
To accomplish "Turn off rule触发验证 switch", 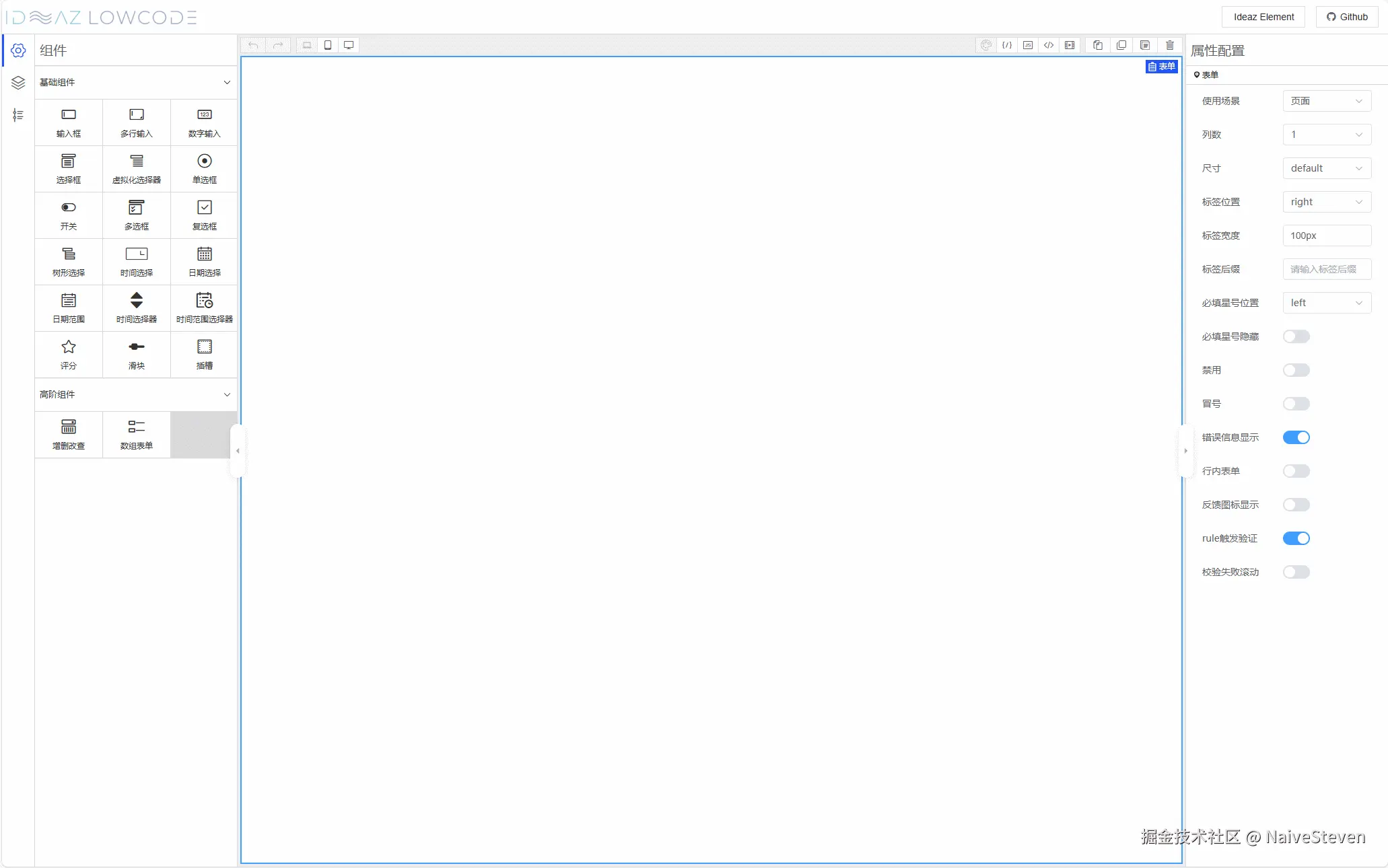I will click(1296, 538).
